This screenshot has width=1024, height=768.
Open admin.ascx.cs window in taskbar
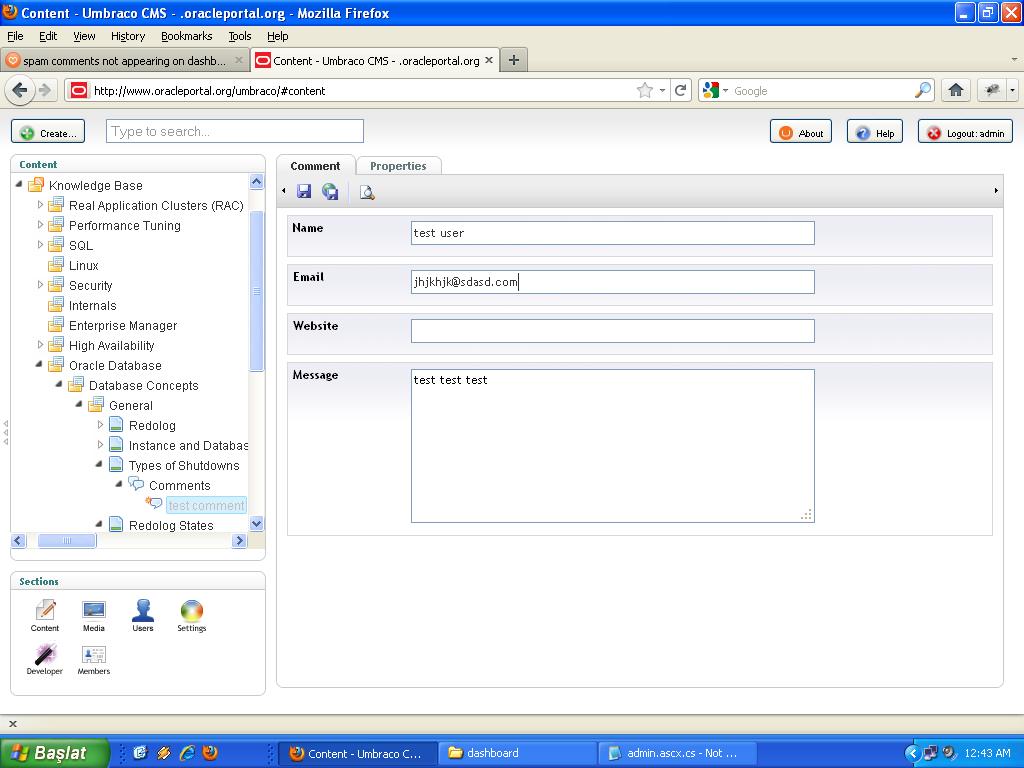click(x=678, y=753)
